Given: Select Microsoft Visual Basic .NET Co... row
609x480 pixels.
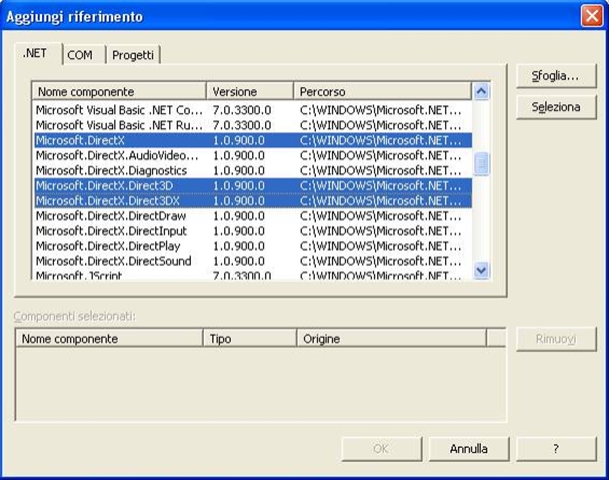Looking at the screenshot, I should click(253, 110).
